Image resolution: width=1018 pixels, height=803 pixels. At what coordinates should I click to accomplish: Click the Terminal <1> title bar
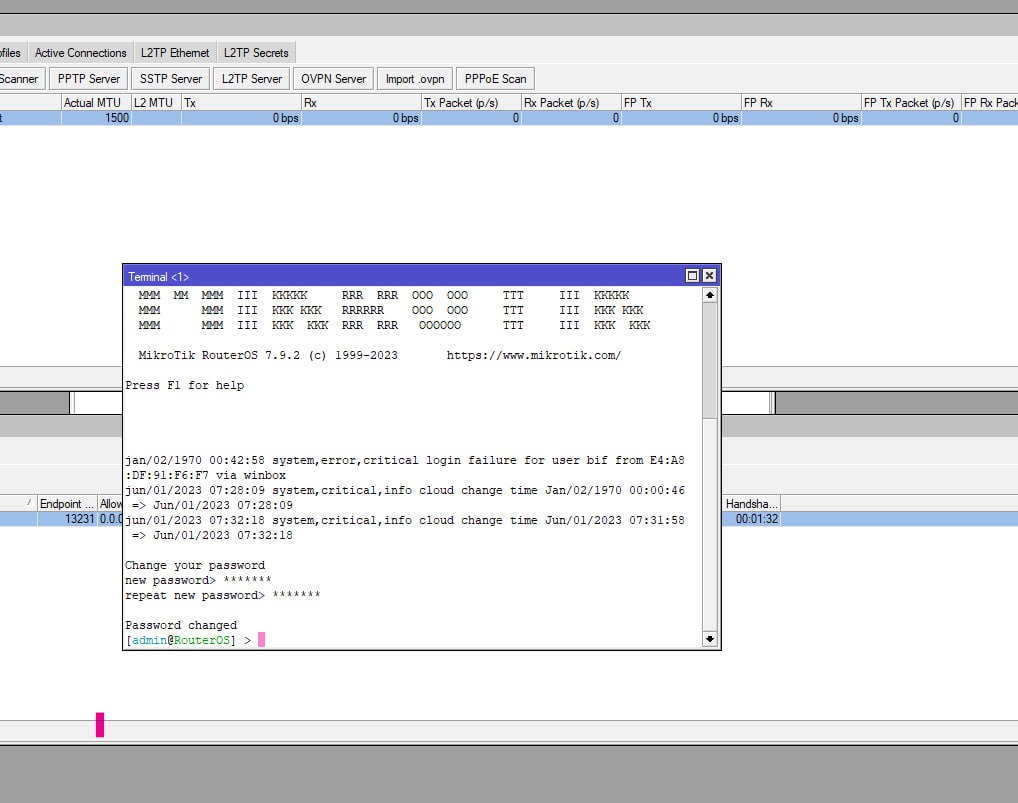click(x=403, y=277)
